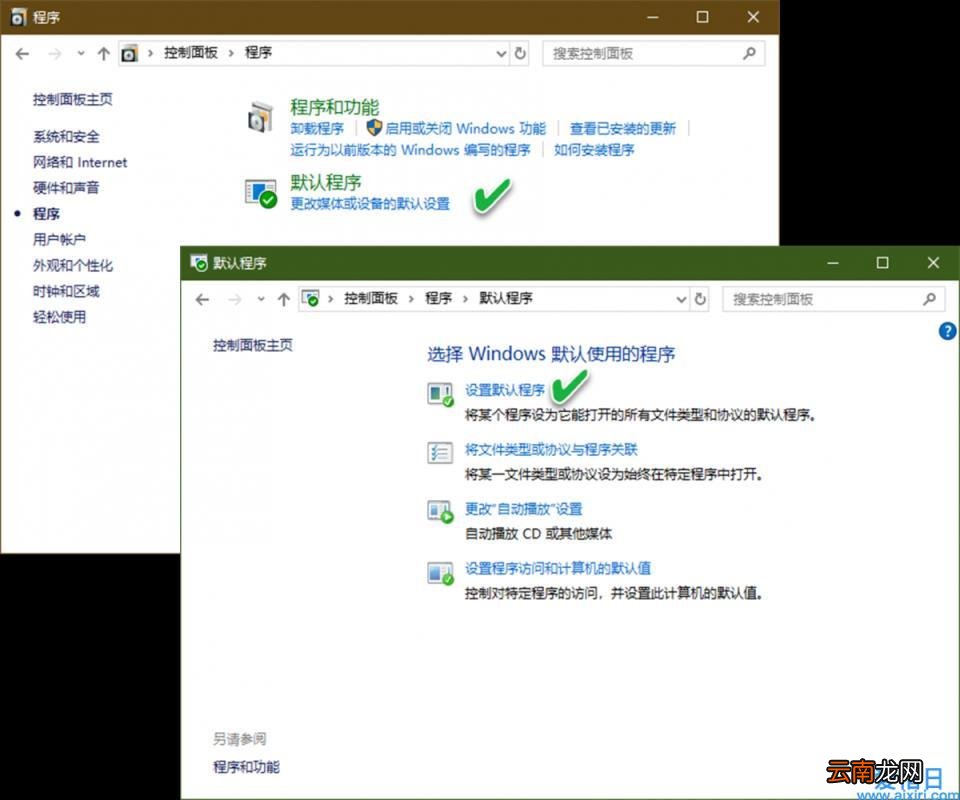Click the 将文件类型或协议与程序关联 icon
Screen dimensions: 960x800
click(x=440, y=452)
